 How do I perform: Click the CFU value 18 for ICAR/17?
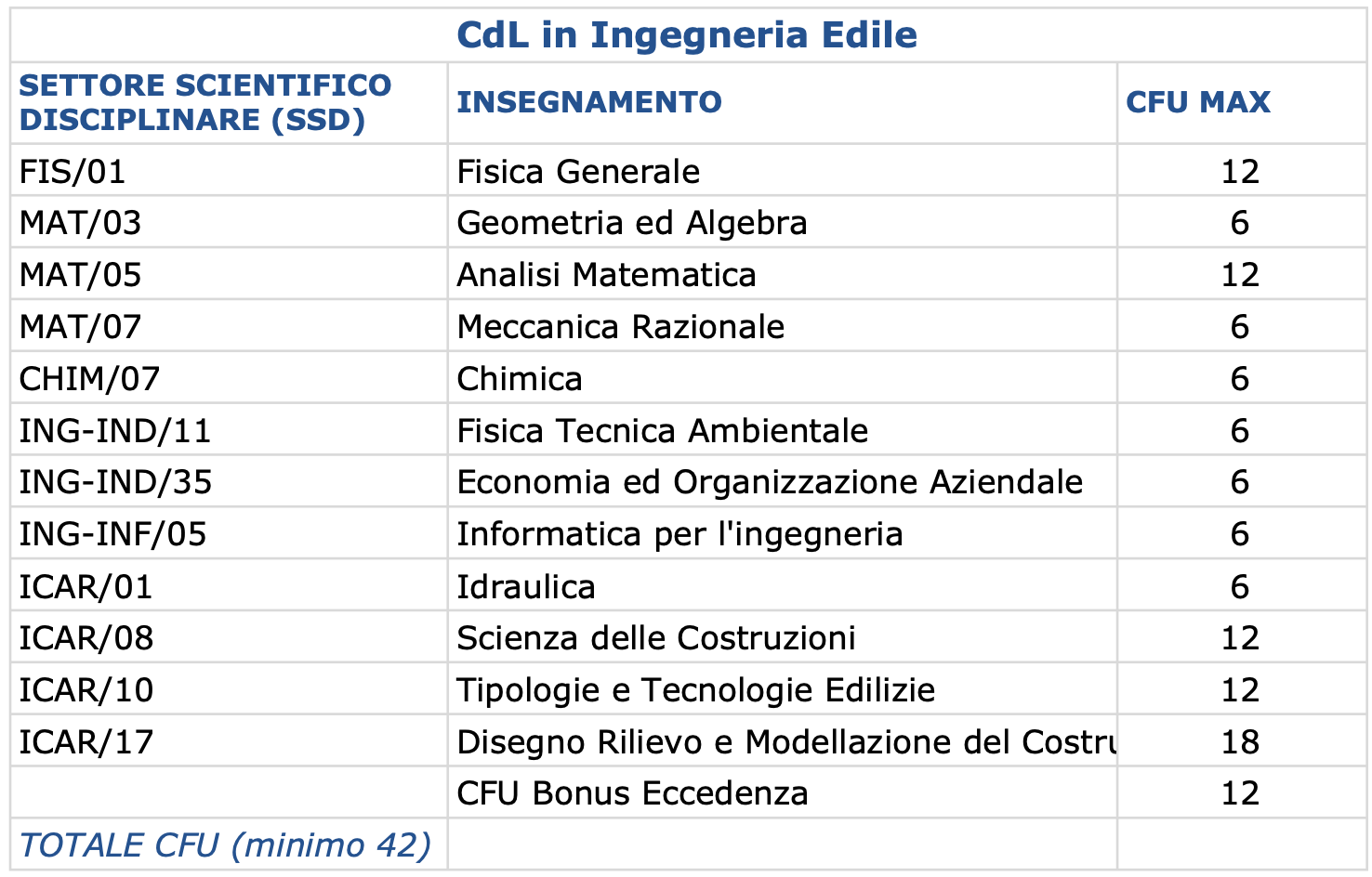1240,742
